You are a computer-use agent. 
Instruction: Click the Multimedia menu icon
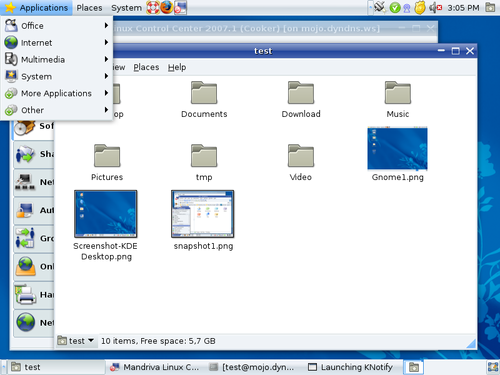pos(11,59)
